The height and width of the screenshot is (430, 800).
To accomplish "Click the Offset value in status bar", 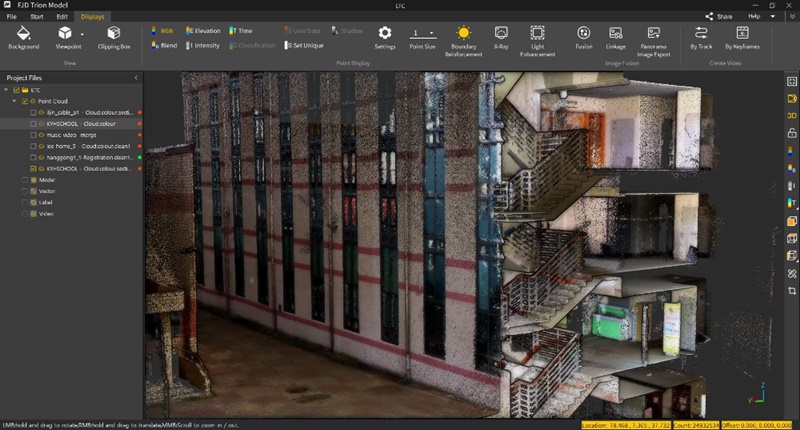I will 757,425.
